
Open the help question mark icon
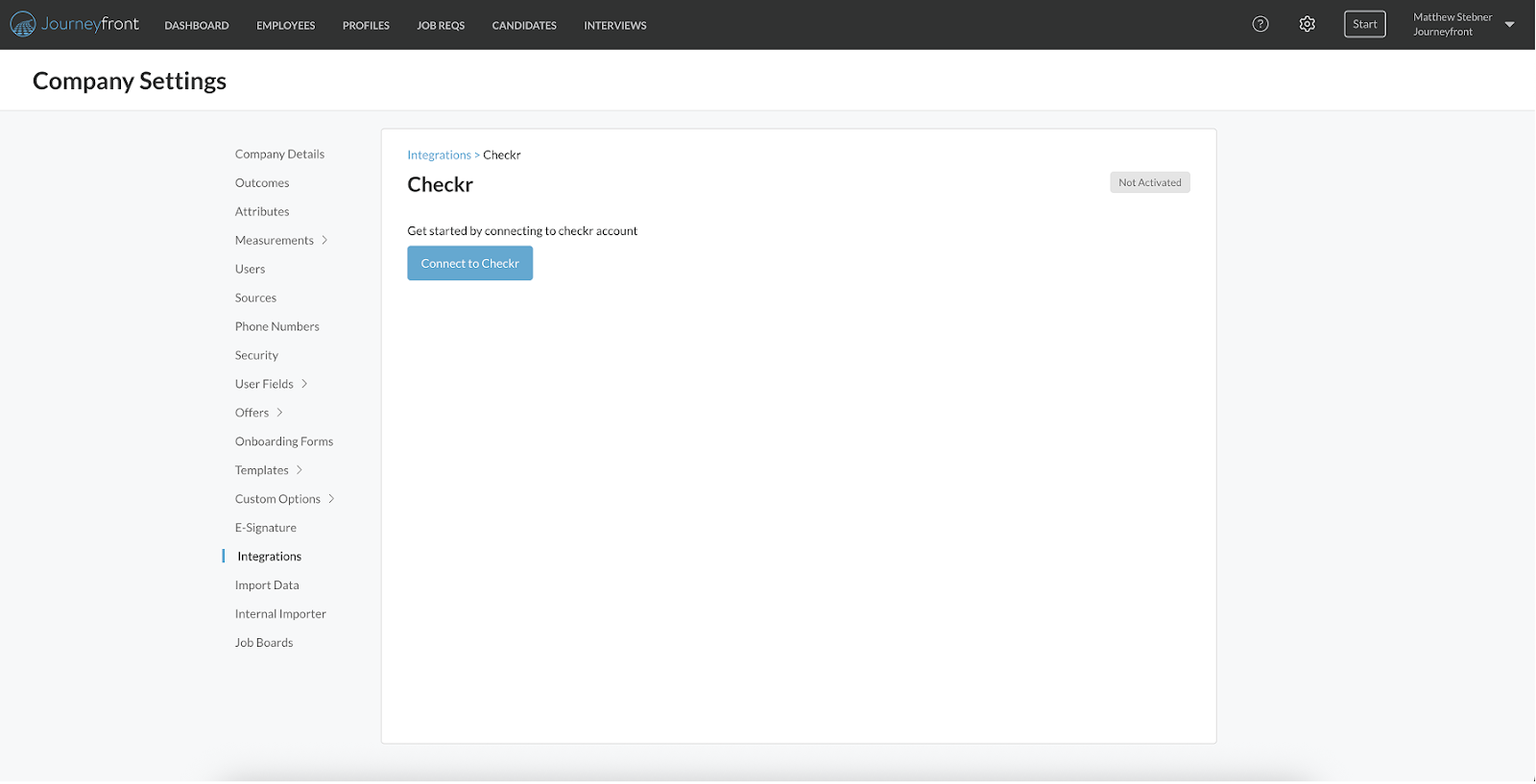click(1260, 25)
